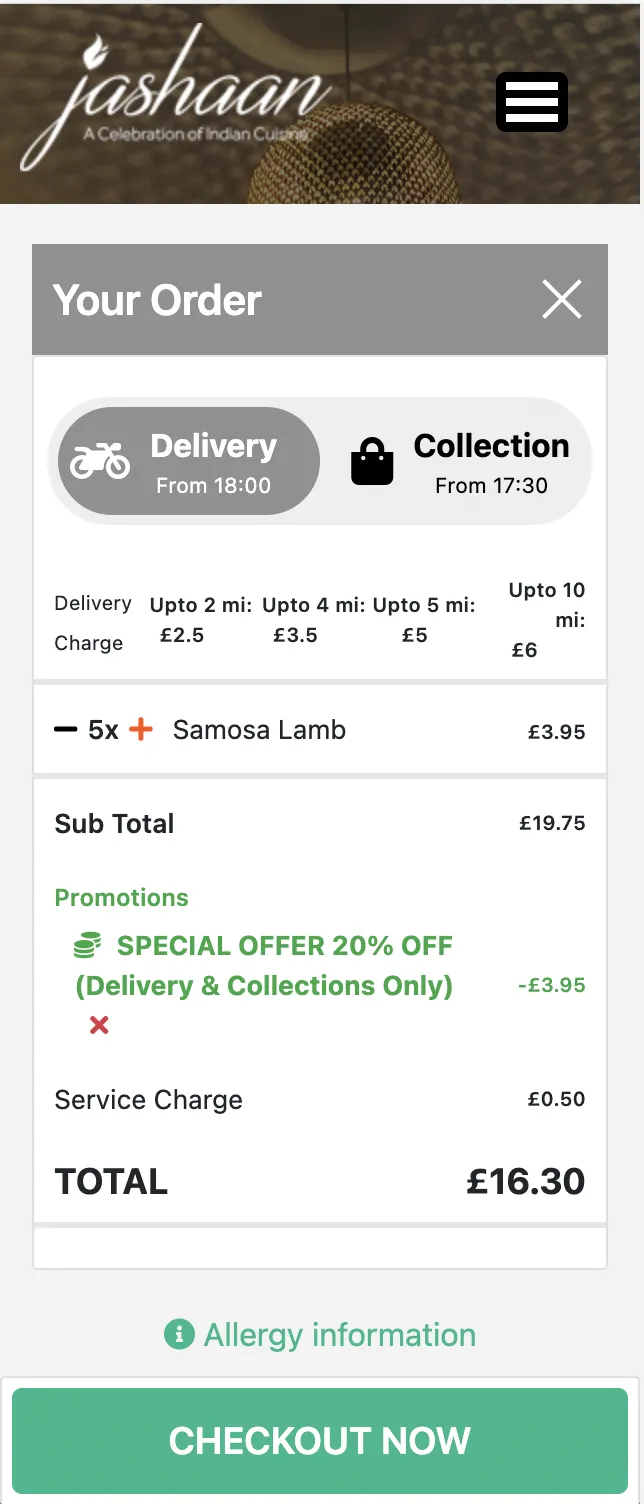Open the hamburger navigation menu
Viewport: 644px width, 1504px height.
point(531,101)
